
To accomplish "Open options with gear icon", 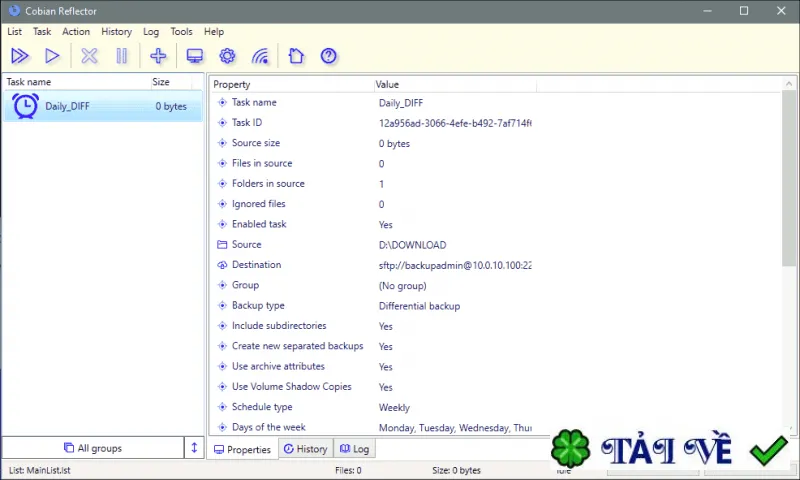I will coord(227,56).
